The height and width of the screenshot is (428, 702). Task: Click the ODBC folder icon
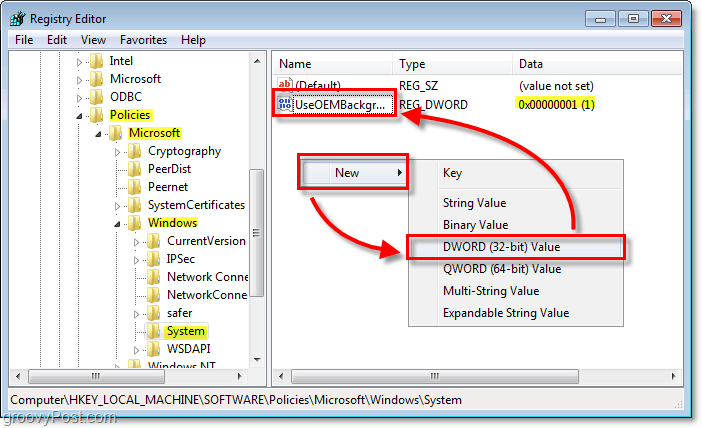coord(97,97)
